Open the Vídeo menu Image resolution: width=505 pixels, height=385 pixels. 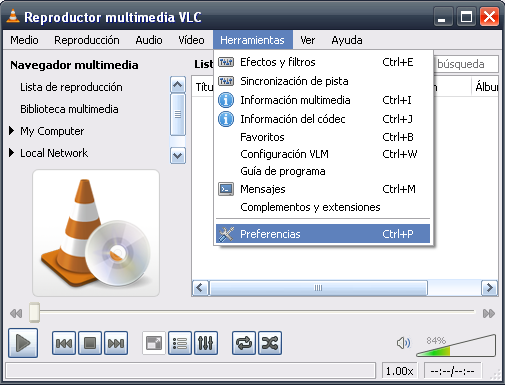[x=191, y=40]
